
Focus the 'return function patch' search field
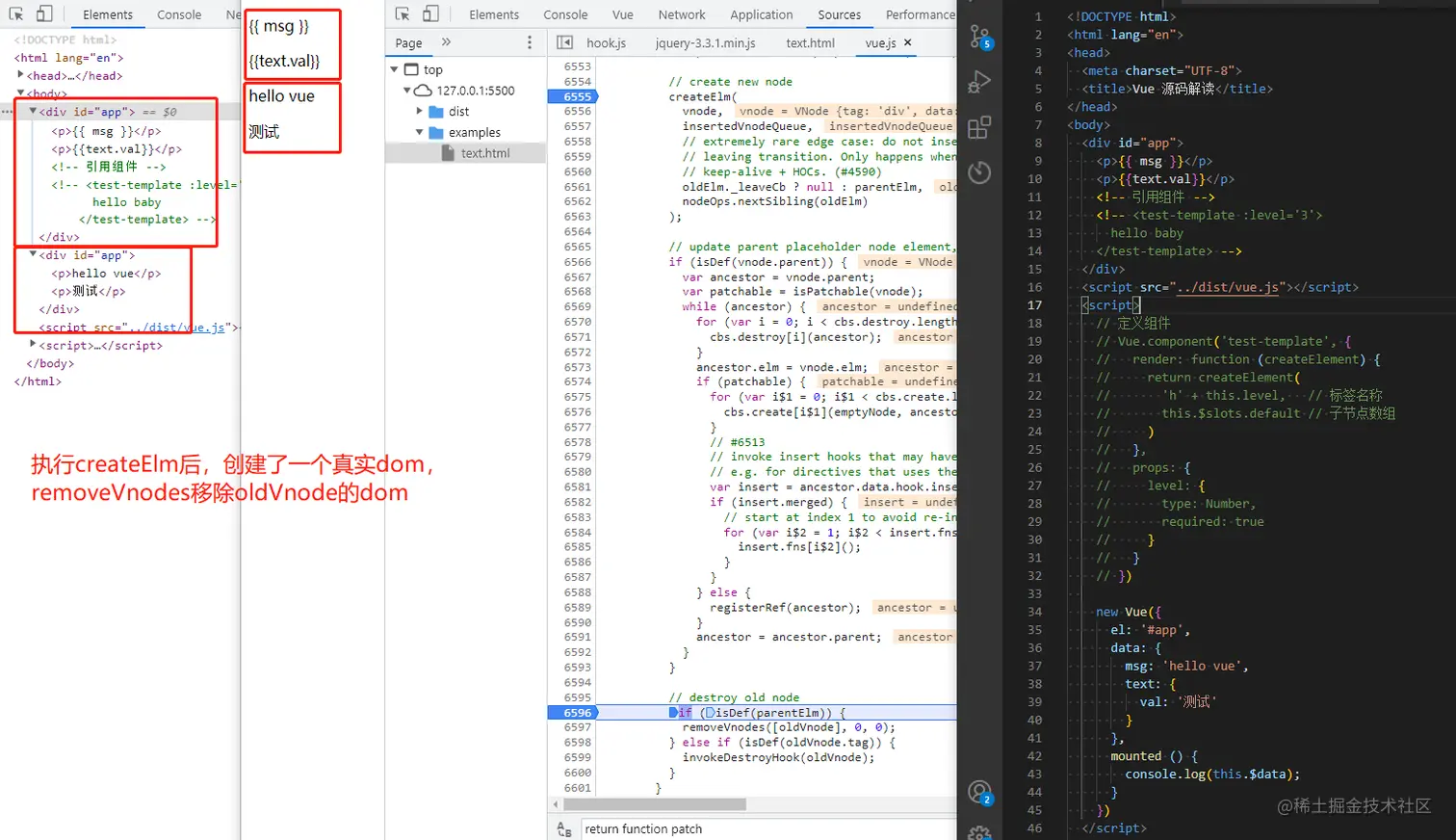768,828
